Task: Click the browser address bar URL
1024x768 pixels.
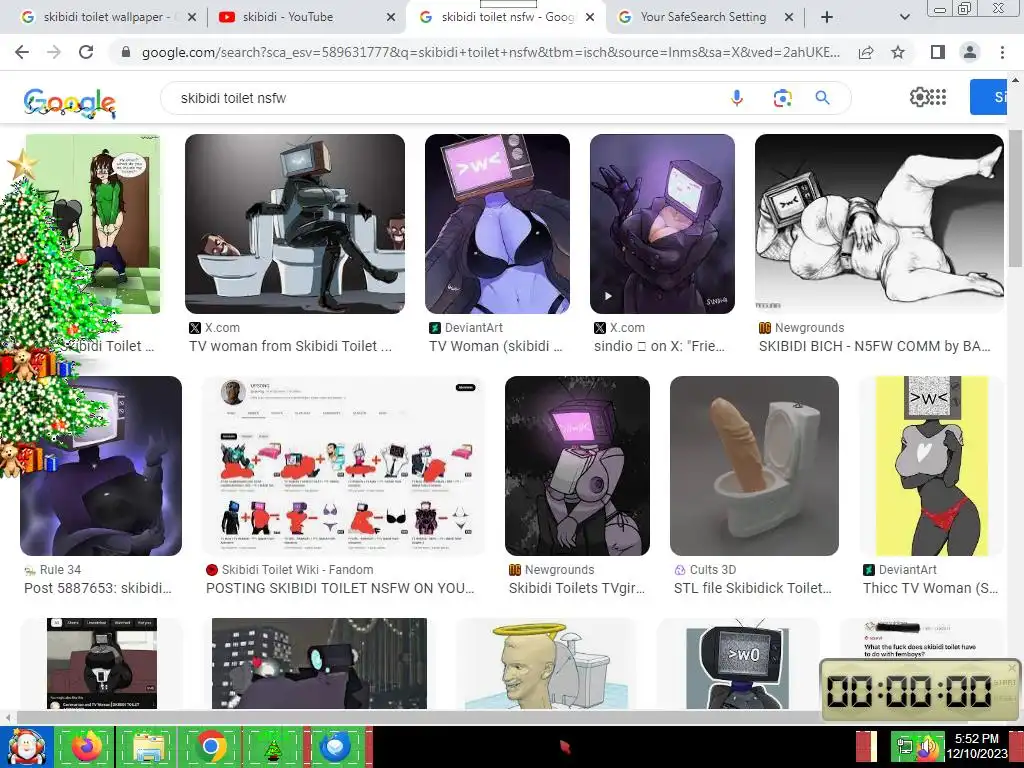Action: pyautogui.click(x=490, y=52)
